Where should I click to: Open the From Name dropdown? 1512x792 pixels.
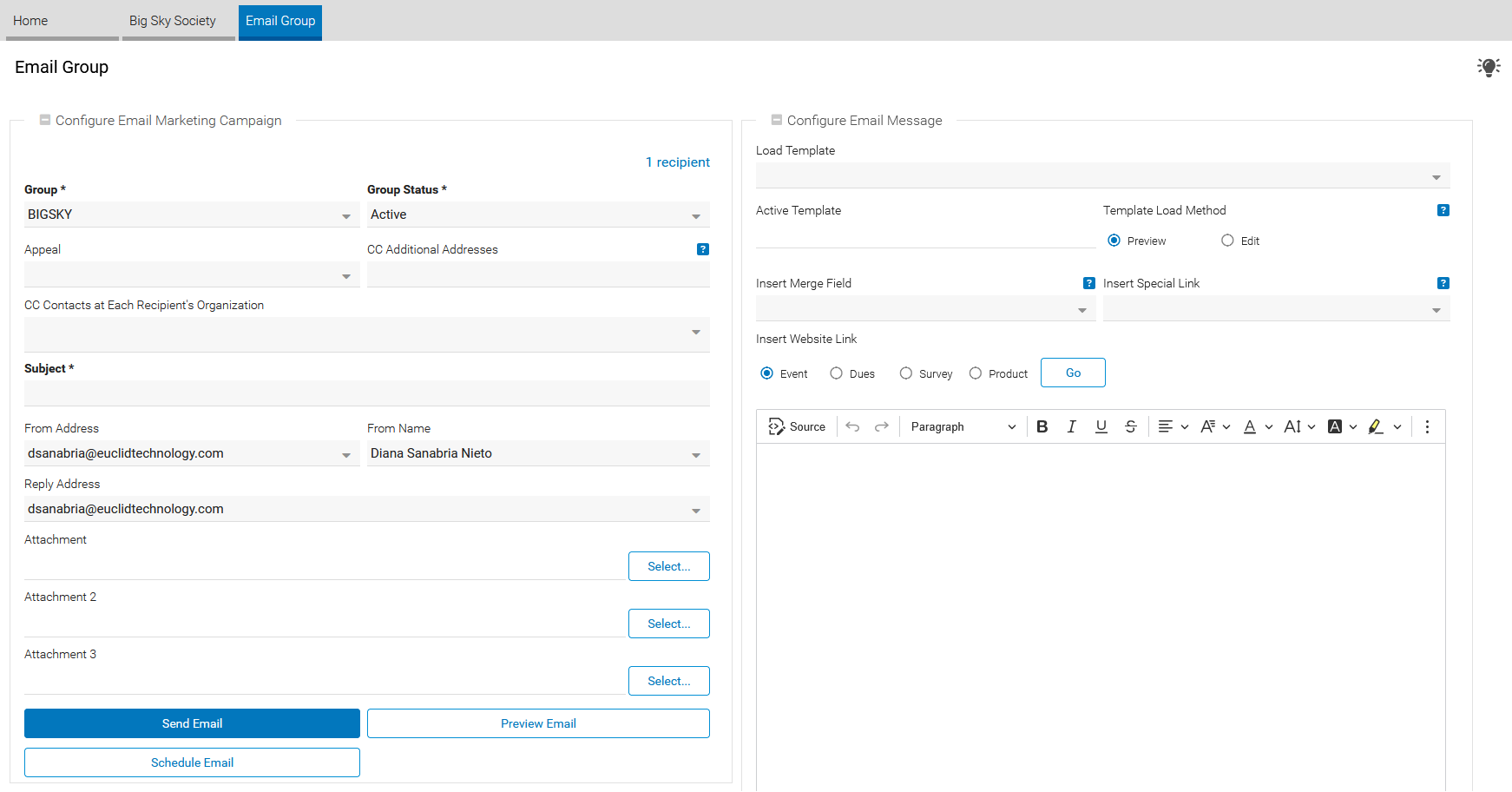point(538,453)
